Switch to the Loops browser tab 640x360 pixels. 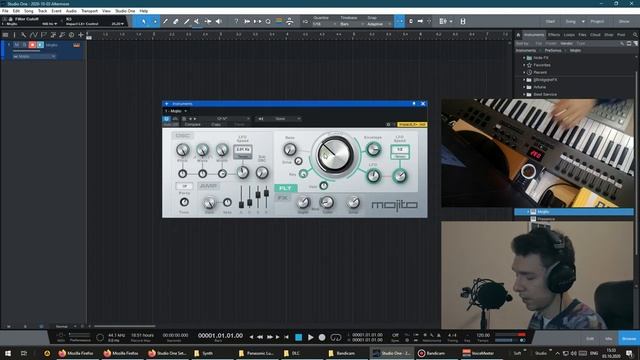click(569, 35)
